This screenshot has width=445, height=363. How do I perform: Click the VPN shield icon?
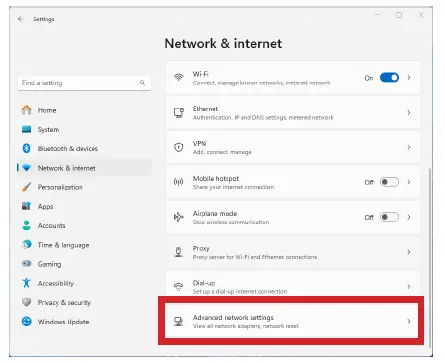pos(179,147)
